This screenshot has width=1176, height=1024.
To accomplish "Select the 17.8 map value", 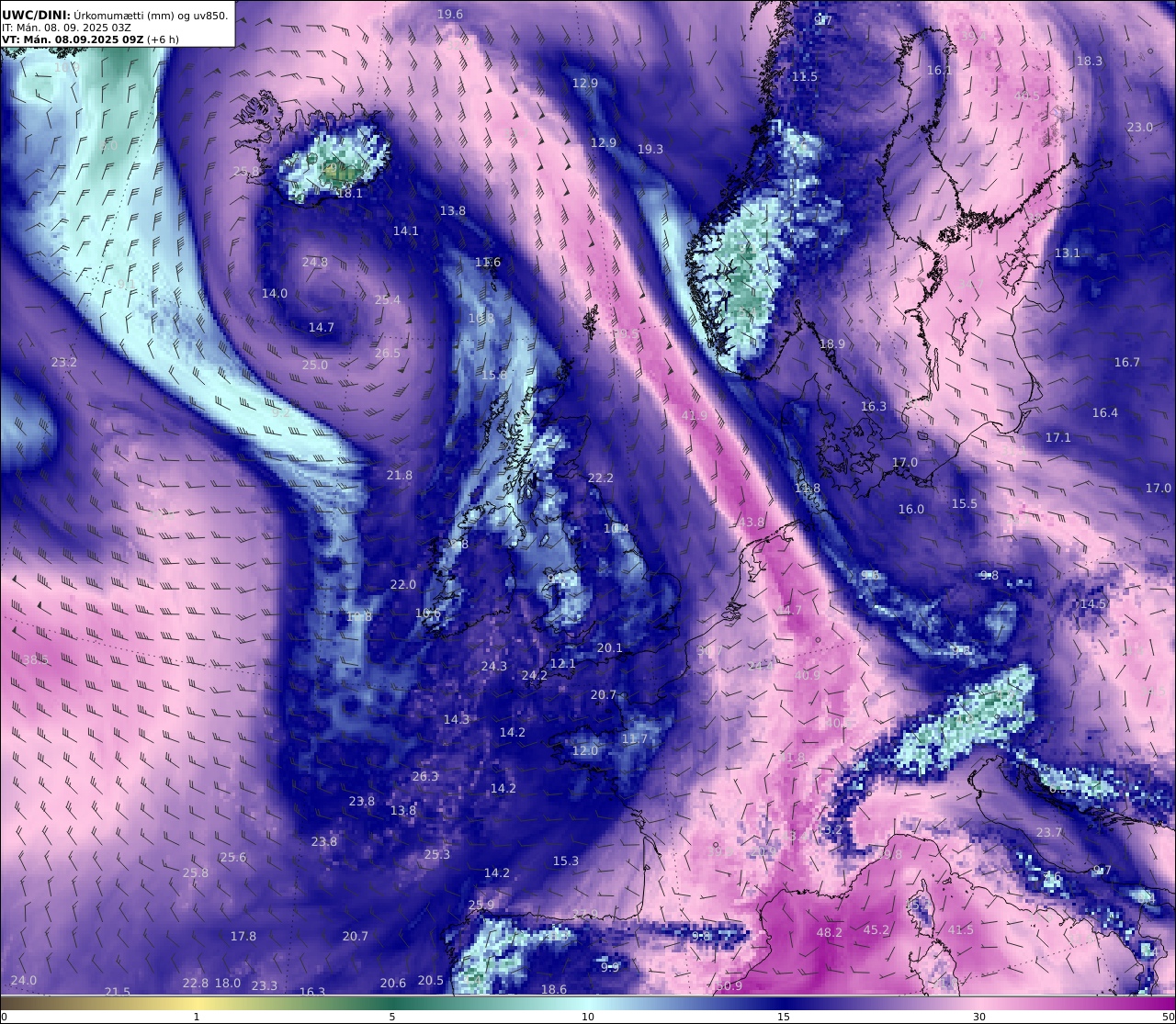I will point(243,936).
